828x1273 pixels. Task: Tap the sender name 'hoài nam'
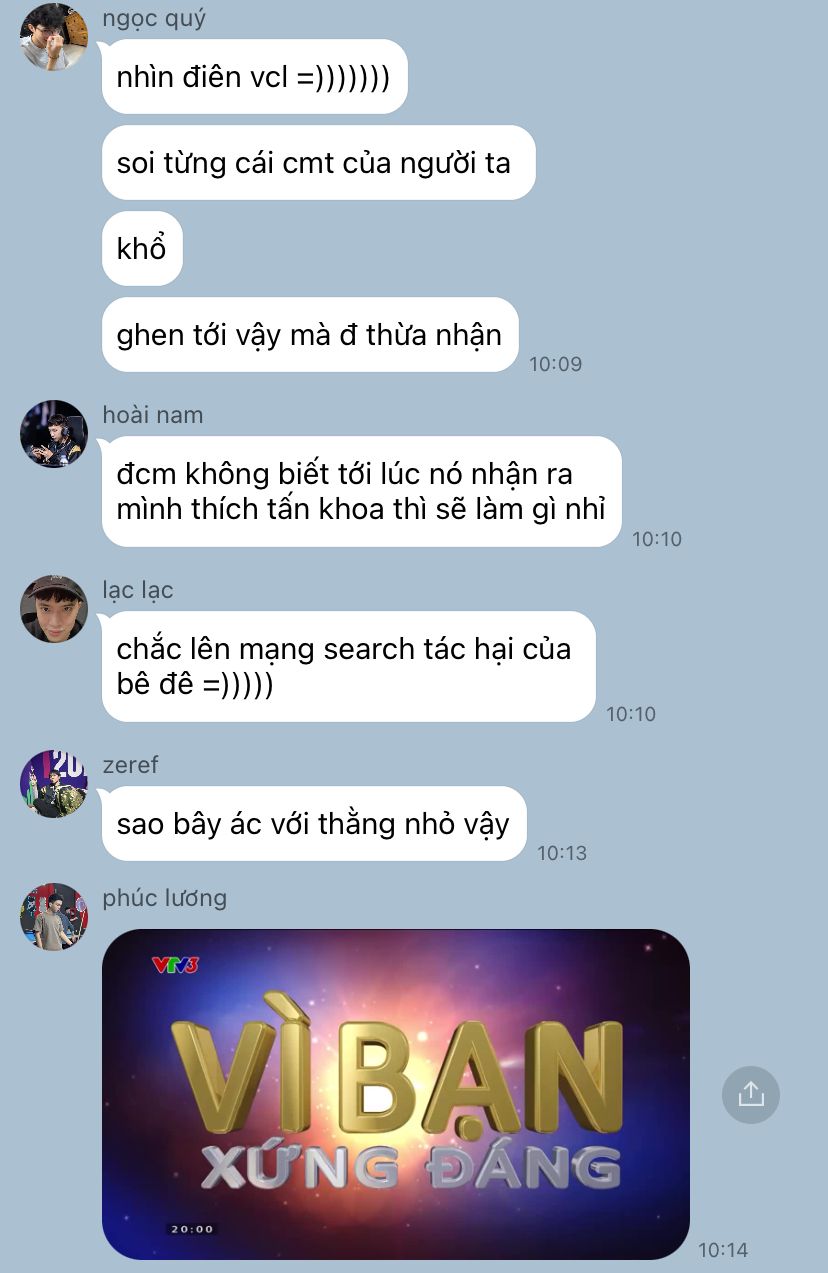coord(153,414)
